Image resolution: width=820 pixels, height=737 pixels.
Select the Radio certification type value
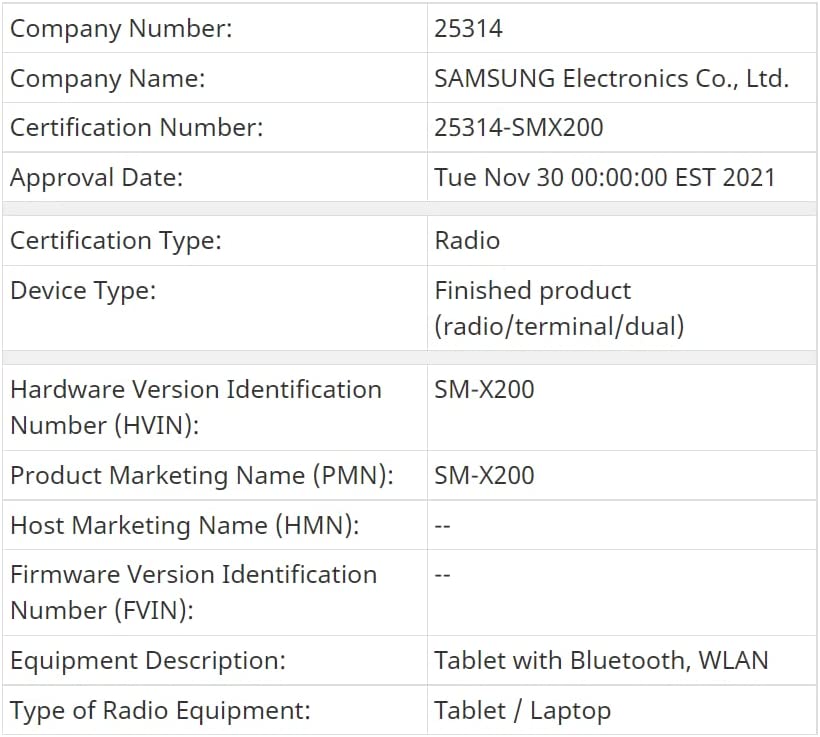467,241
